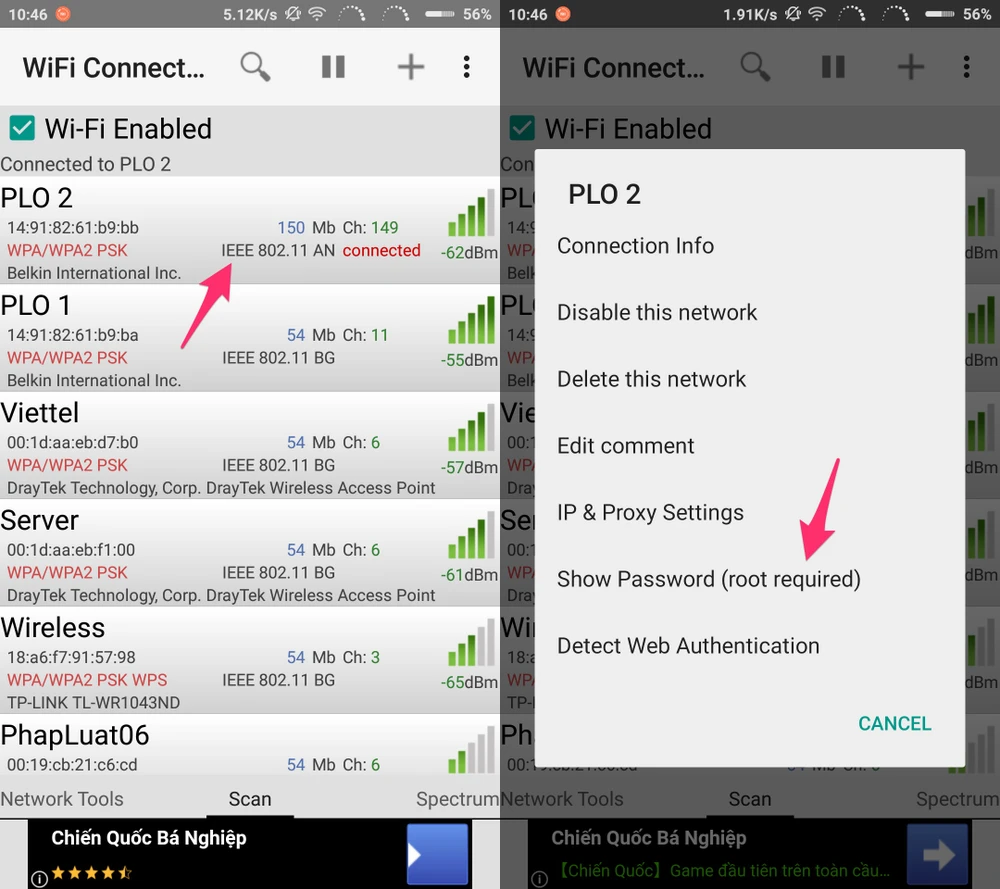The image size is (1000, 889).
Task: Choose Delete this network option
Action: coord(651,379)
